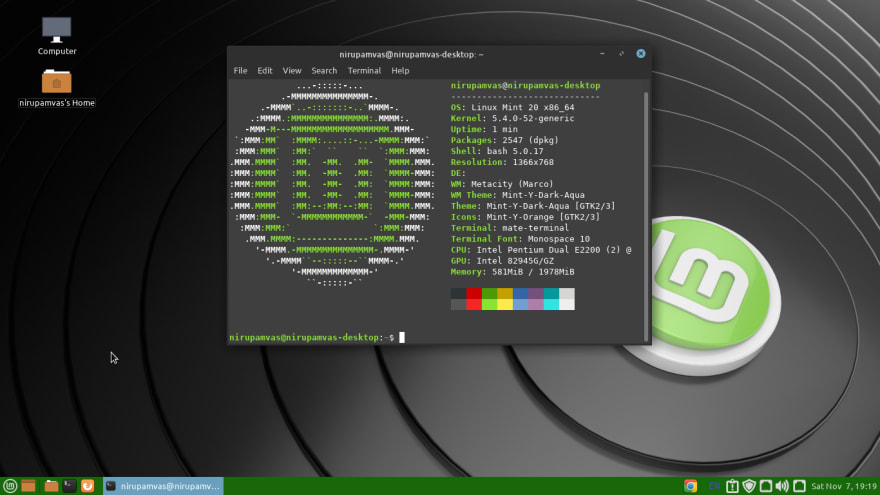Image resolution: width=880 pixels, height=495 pixels.
Task: Open the Computer desktop icon
Action: pyautogui.click(x=57, y=36)
